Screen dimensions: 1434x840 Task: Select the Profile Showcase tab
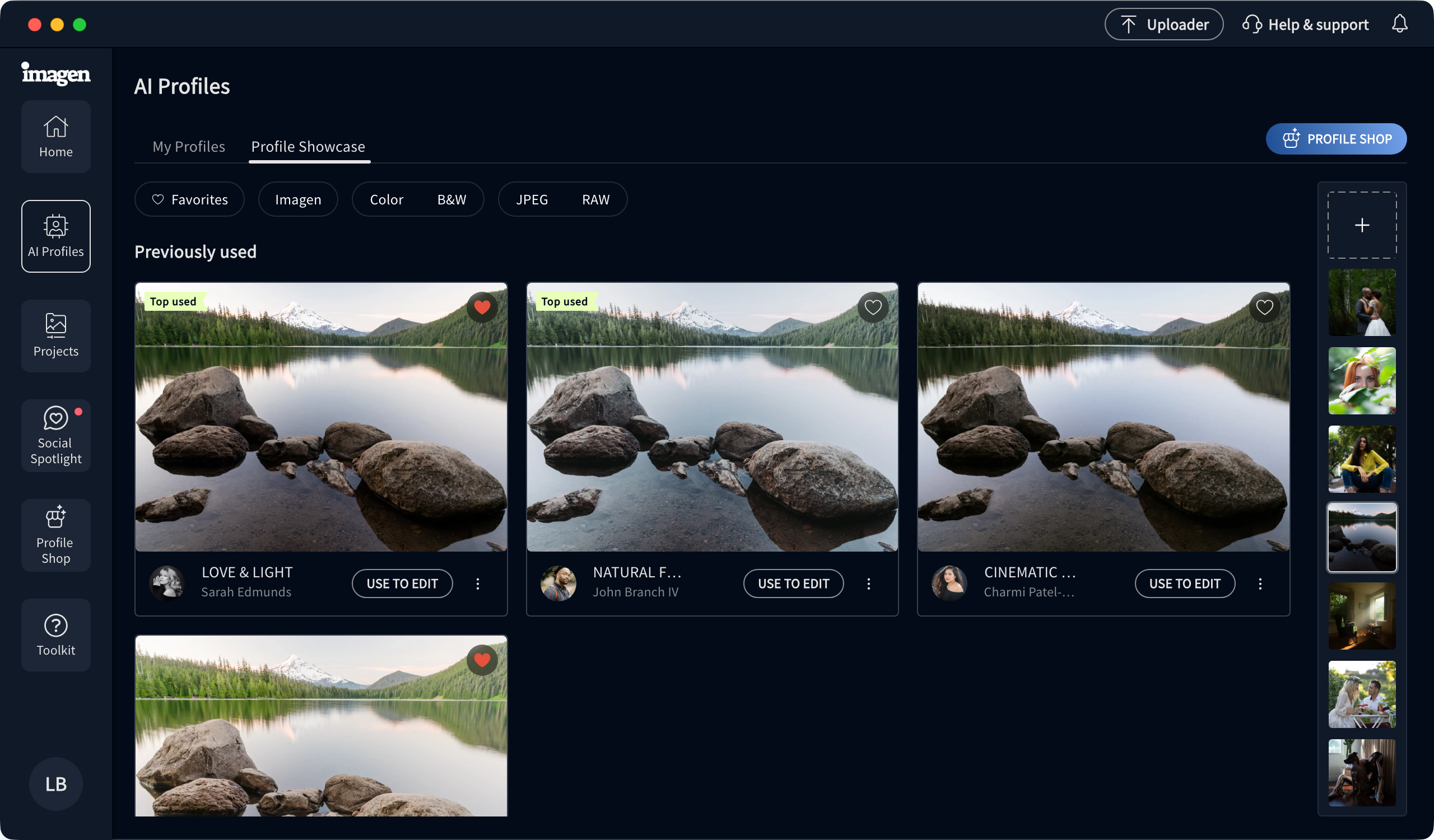[x=308, y=146]
